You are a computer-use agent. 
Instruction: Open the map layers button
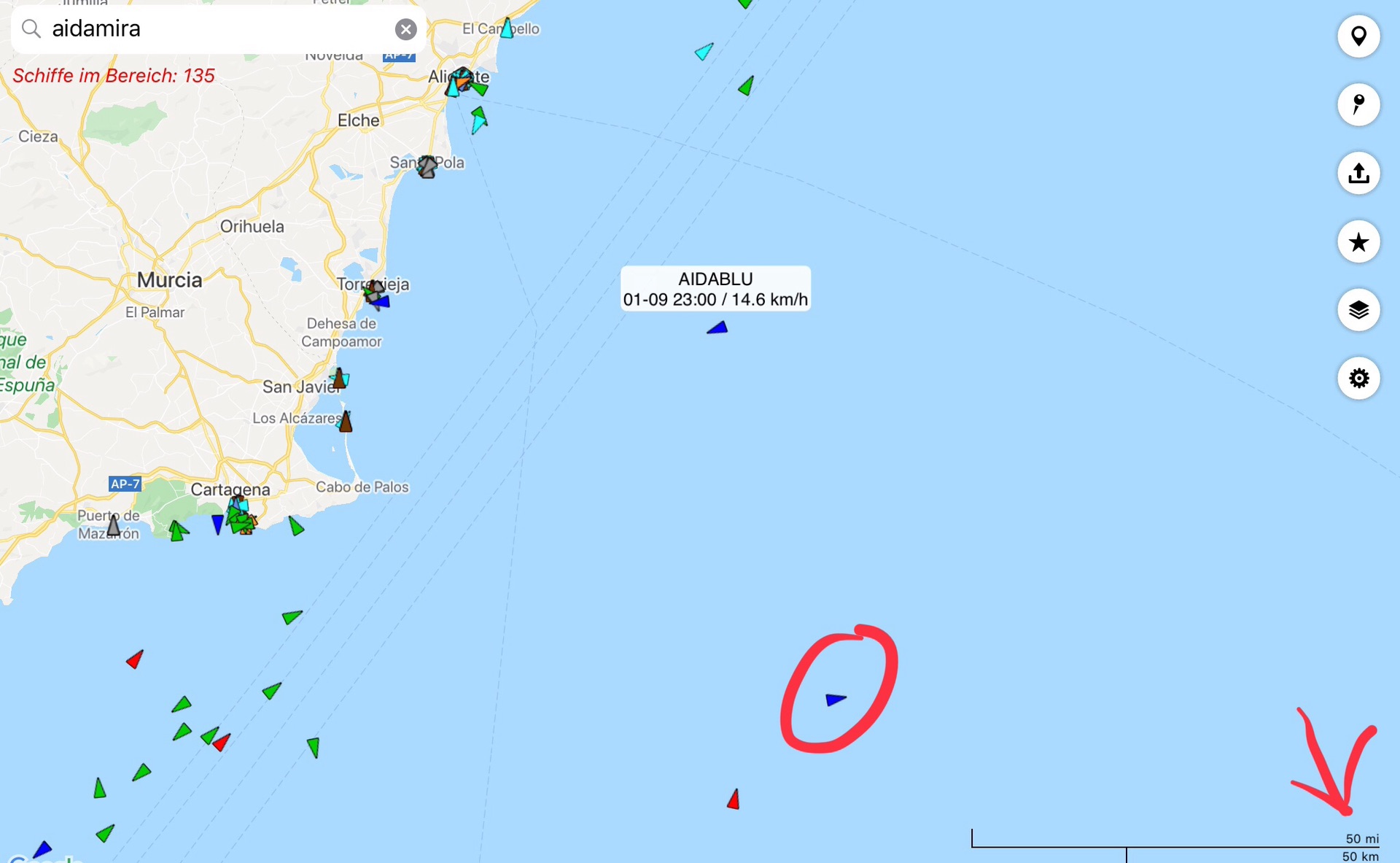click(x=1358, y=310)
